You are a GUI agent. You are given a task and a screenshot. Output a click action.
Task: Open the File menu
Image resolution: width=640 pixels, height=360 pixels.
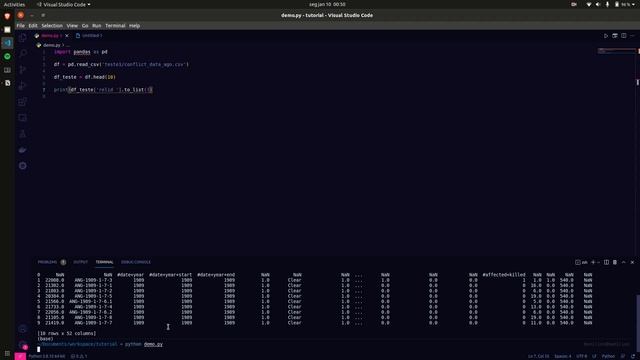[20, 26]
